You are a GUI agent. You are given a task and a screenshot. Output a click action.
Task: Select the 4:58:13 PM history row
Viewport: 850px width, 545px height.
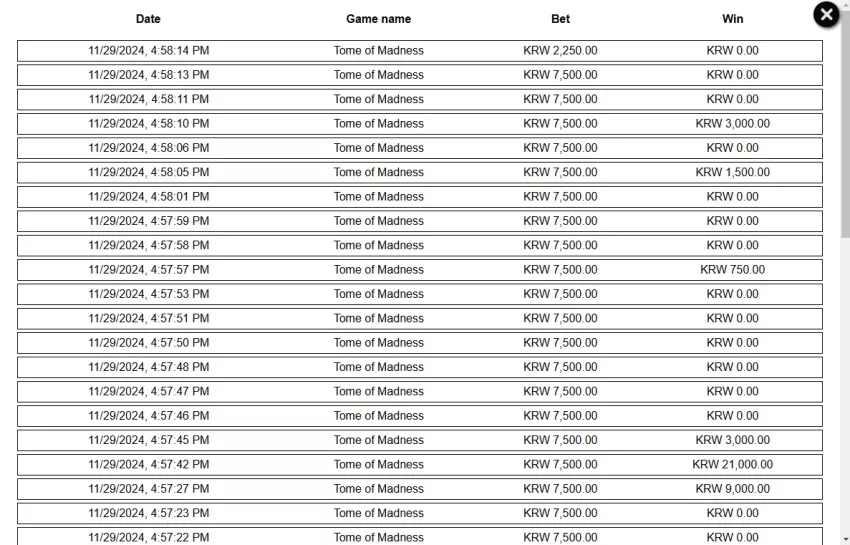pyautogui.click(x=420, y=75)
